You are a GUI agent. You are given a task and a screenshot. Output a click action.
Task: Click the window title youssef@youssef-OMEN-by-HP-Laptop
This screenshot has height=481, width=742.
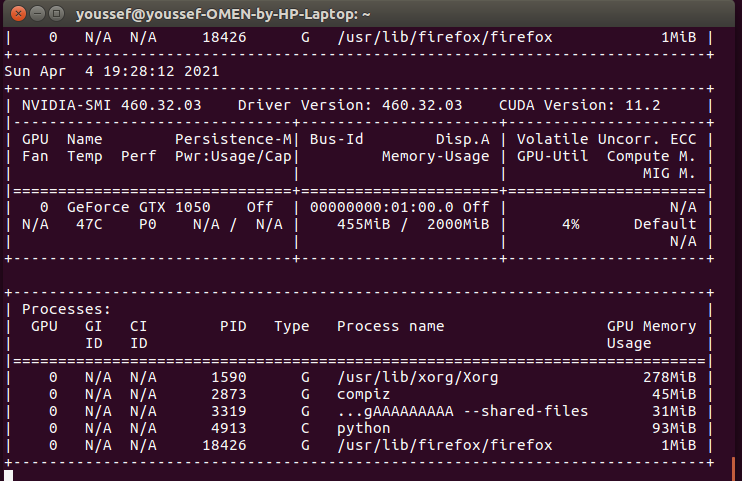pyautogui.click(x=223, y=14)
